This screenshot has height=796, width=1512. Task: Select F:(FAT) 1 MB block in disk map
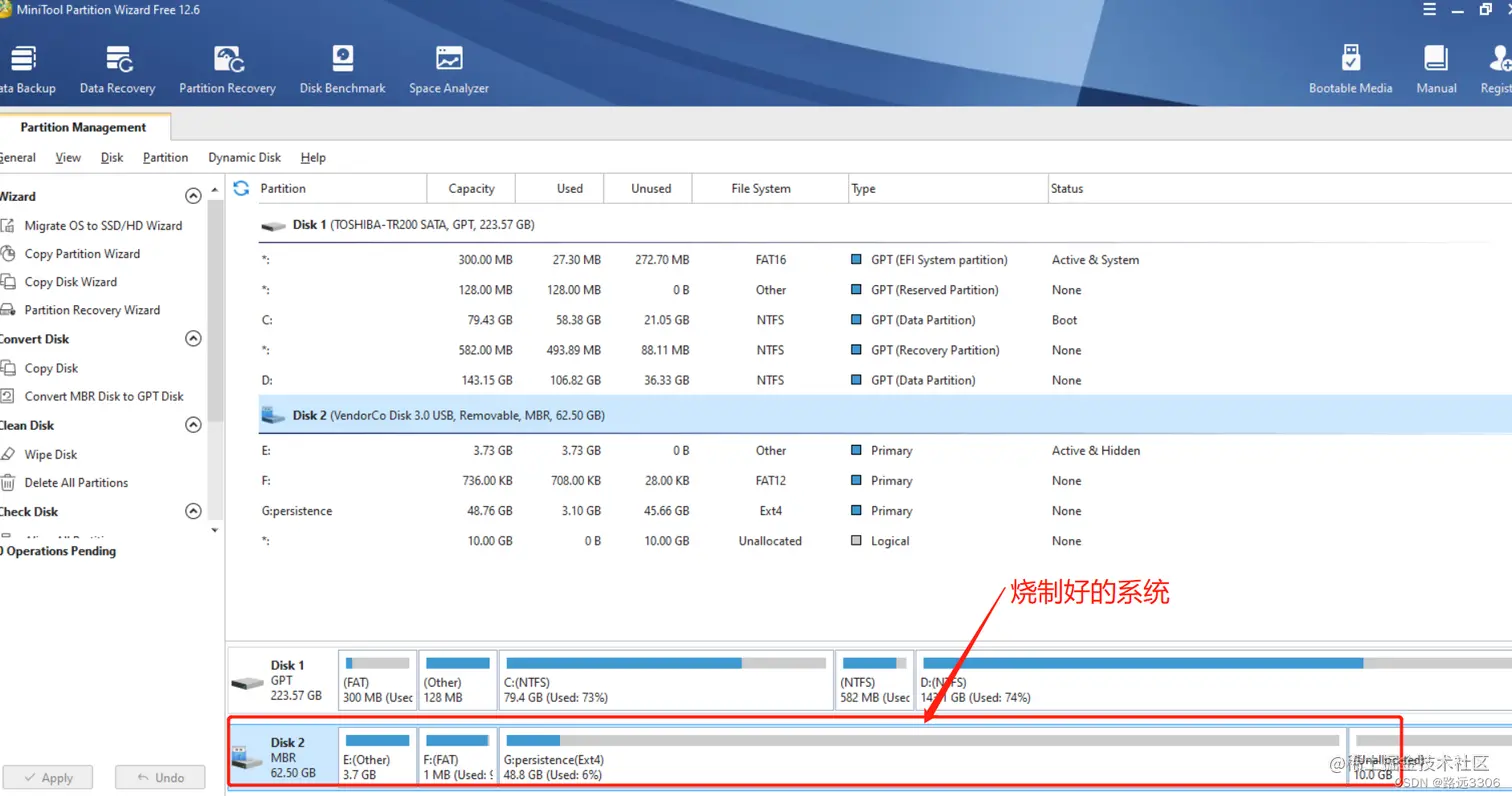pyautogui.click(x=458, y=757)
